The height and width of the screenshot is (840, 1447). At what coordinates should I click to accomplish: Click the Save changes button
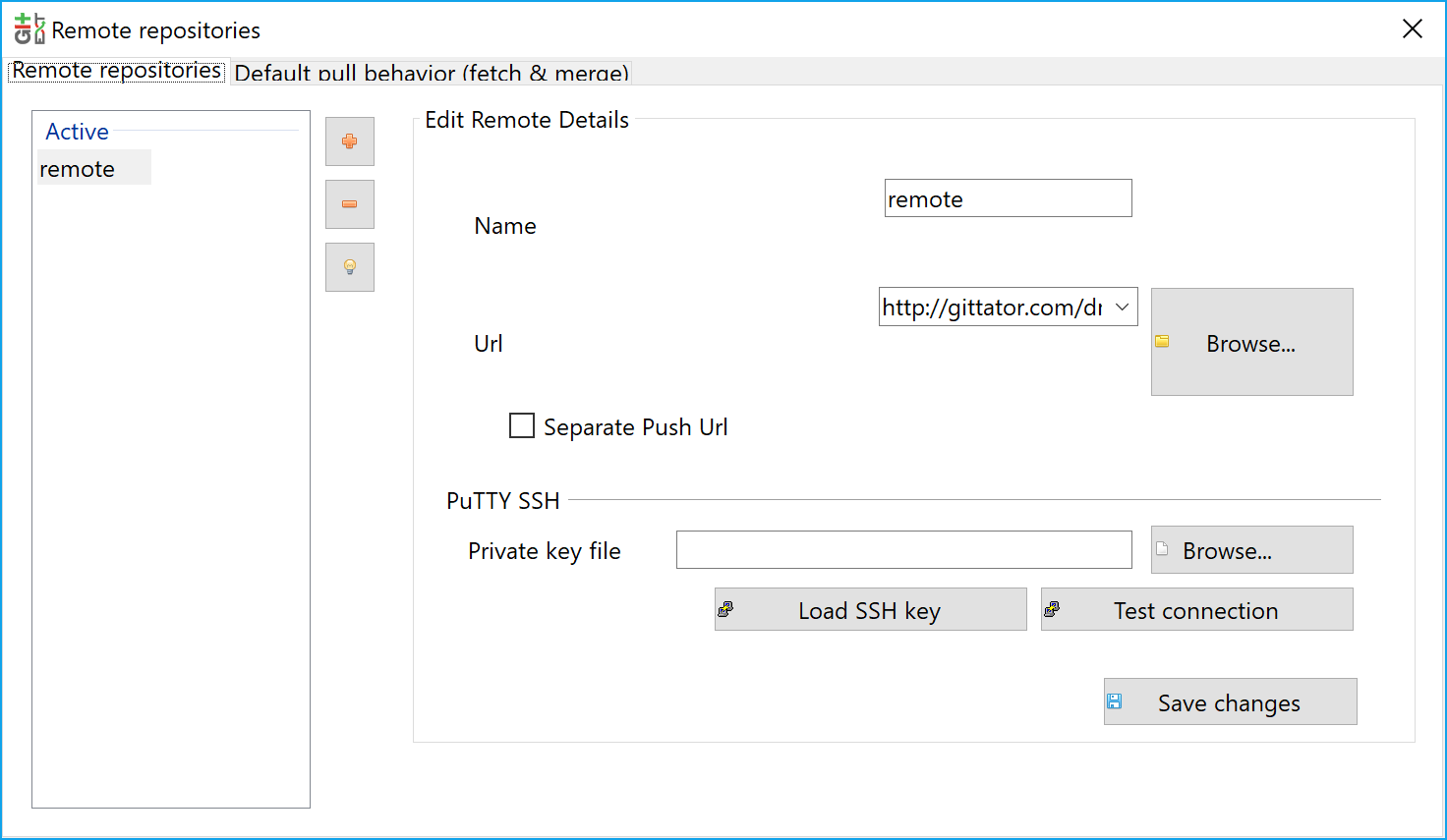pyautogui.click(x=1230, y=701)
